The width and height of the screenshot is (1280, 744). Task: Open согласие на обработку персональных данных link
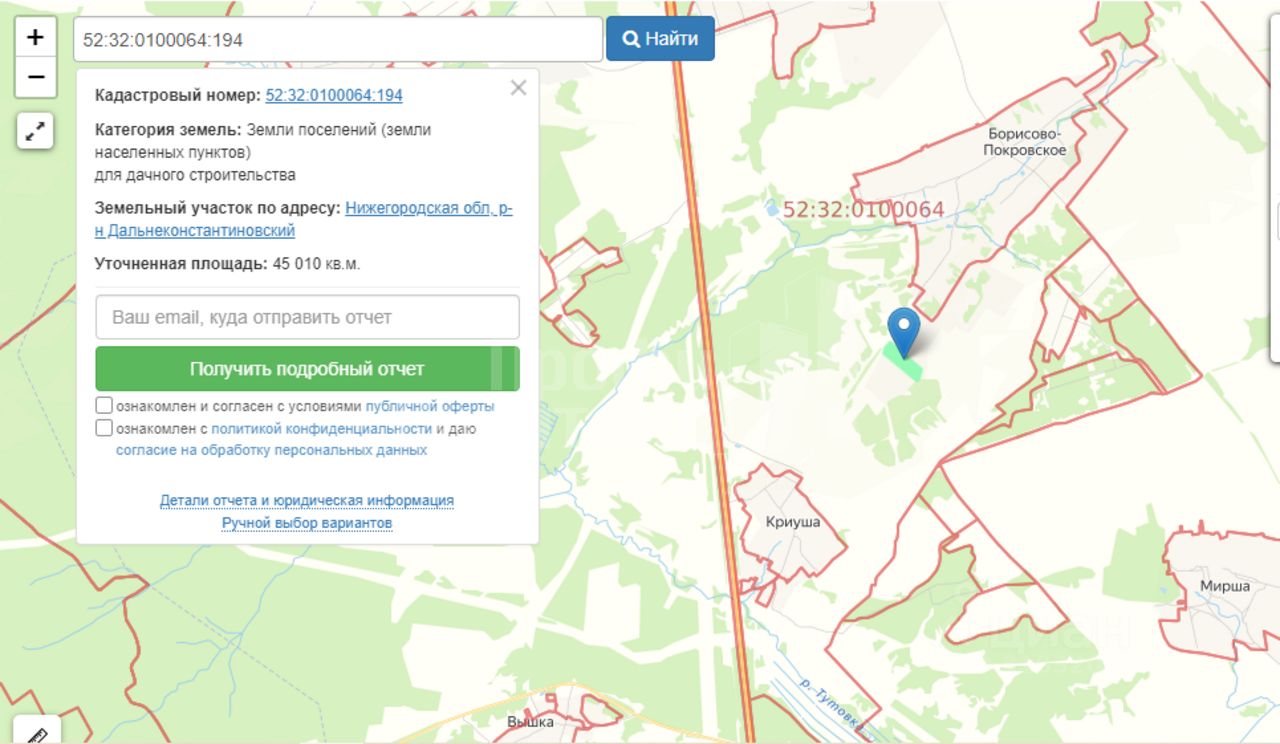click(271, 450)
